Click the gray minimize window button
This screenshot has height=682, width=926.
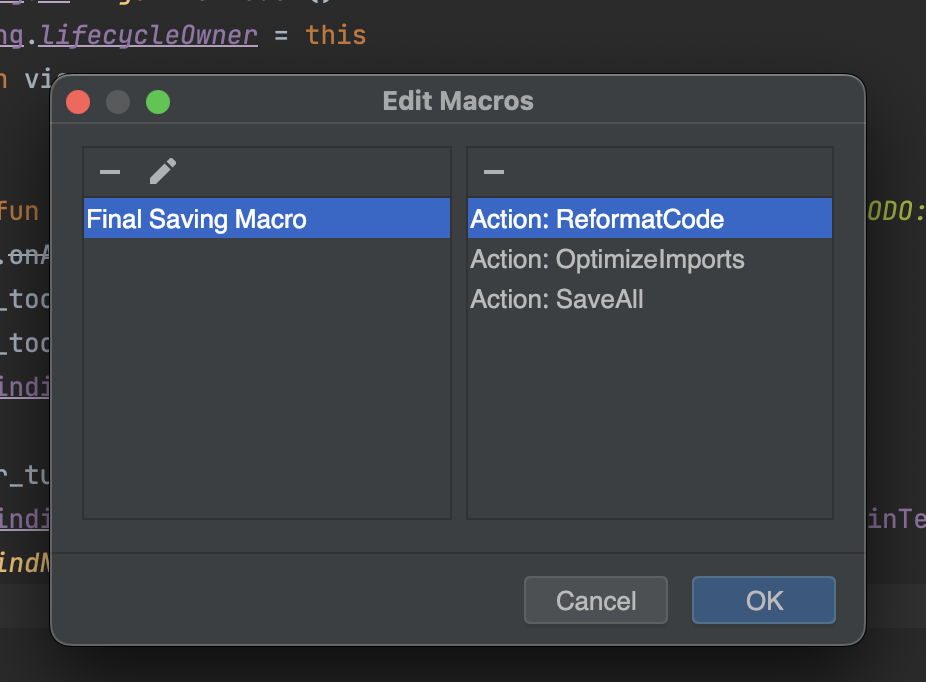point(118,102)
